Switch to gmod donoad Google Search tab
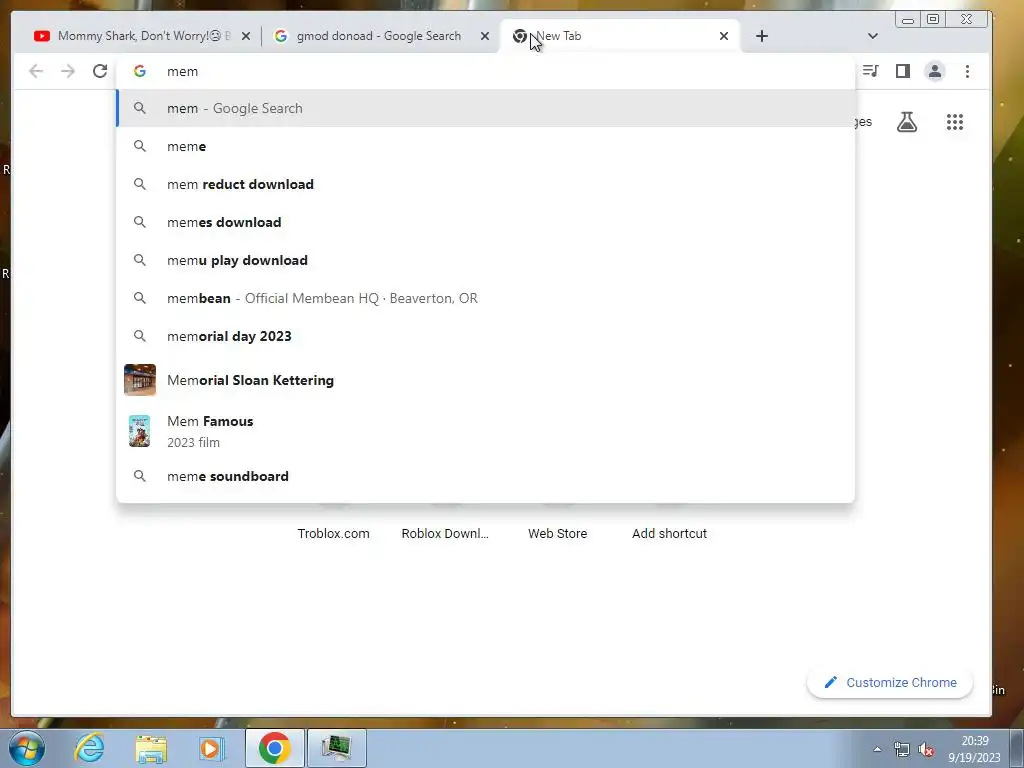The image size is (1024, 768). [379, 36]
